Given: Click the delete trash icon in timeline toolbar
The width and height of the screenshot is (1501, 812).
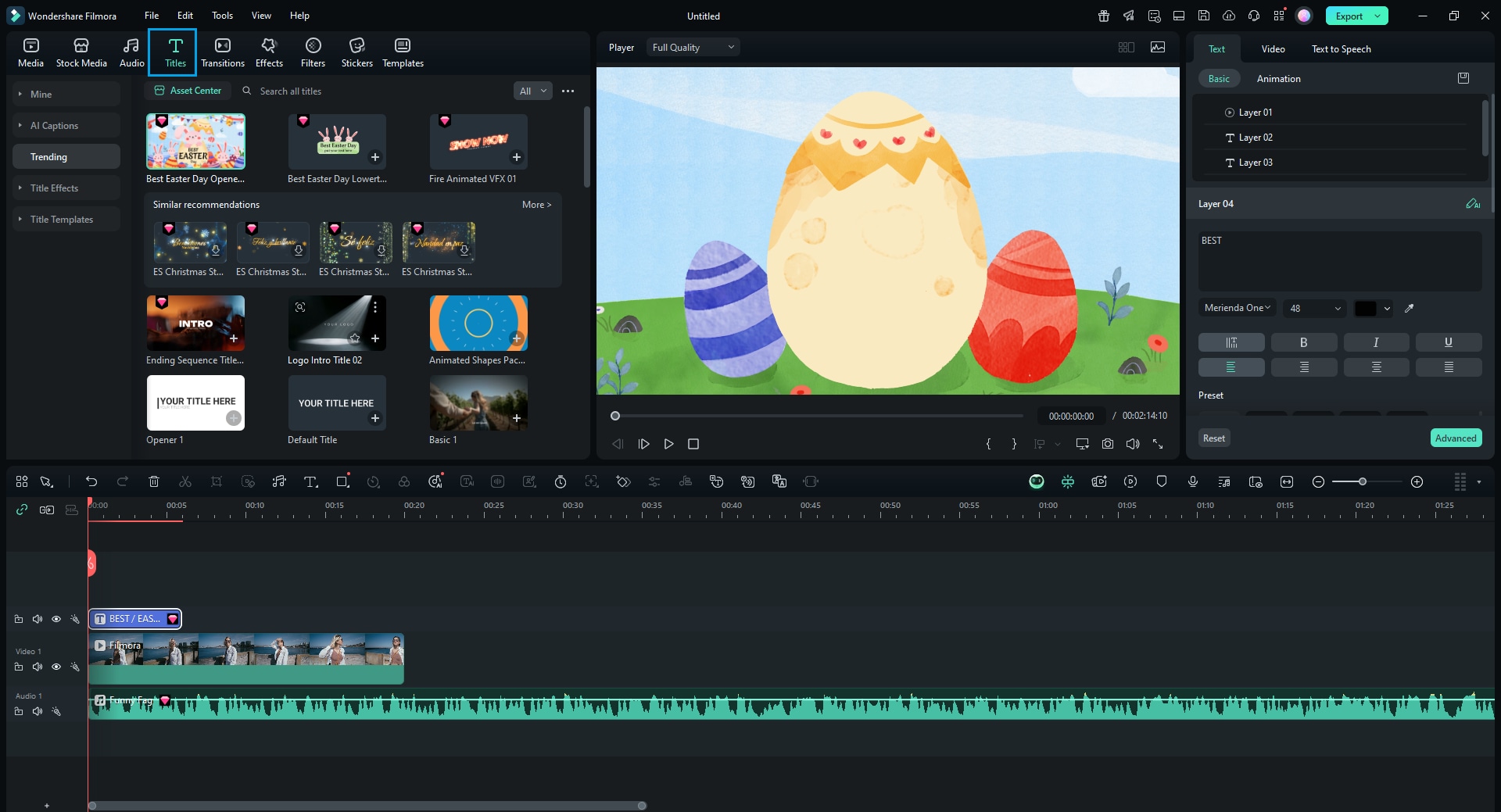Looking at the screenshot, I should [154, 481].
